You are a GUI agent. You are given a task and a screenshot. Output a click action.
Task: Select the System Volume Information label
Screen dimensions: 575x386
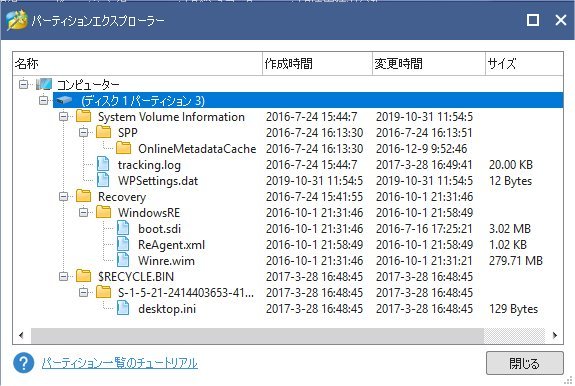[x=171, y=117]
